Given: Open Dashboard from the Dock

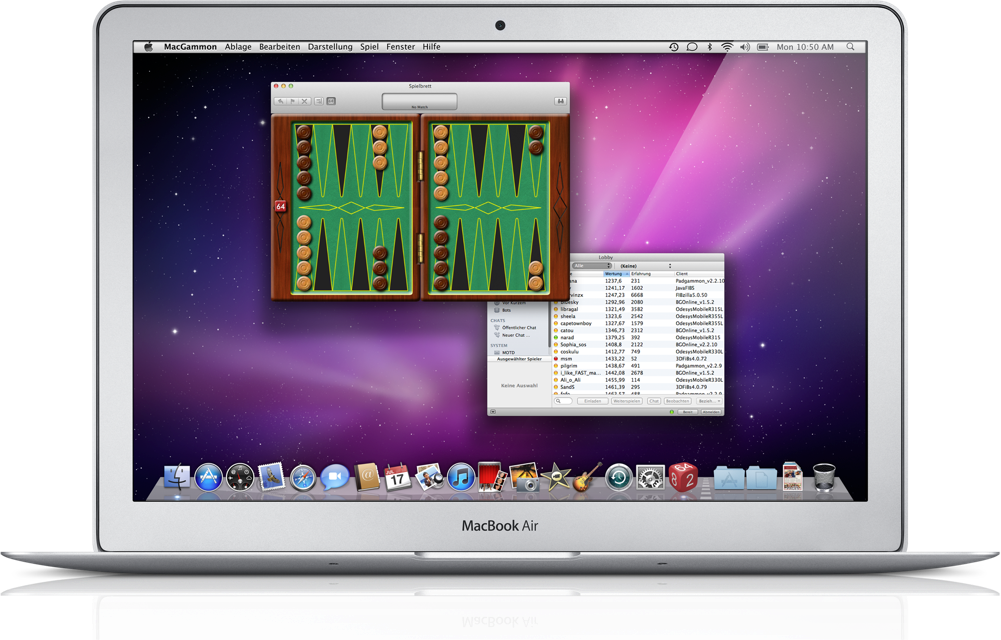Looking at the screenshot, I should tap(240, 477).
